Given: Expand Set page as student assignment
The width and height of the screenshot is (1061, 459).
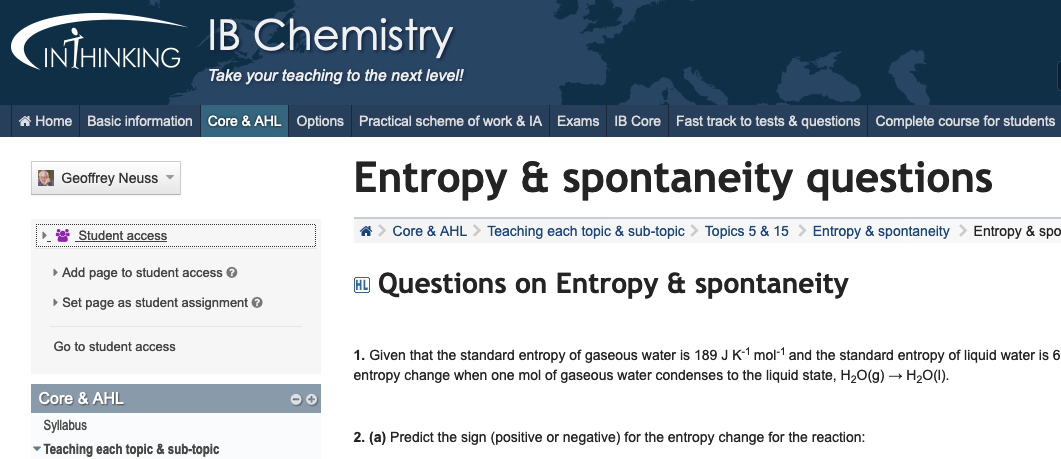Looking at the screenshot, I should [54, 303].
